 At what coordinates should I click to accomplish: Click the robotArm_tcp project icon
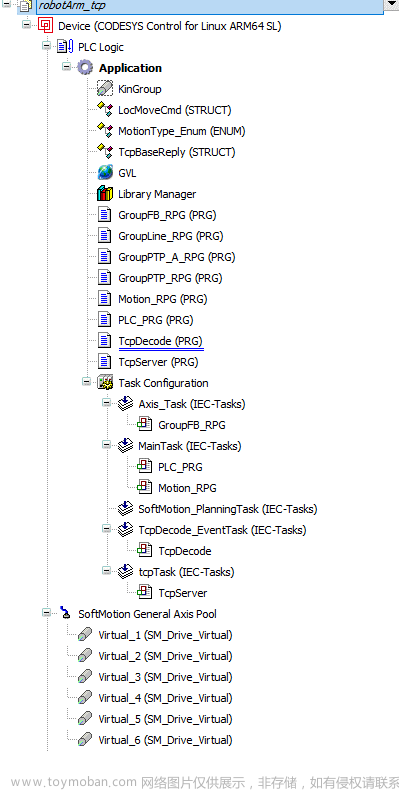(x=25, y=6)
